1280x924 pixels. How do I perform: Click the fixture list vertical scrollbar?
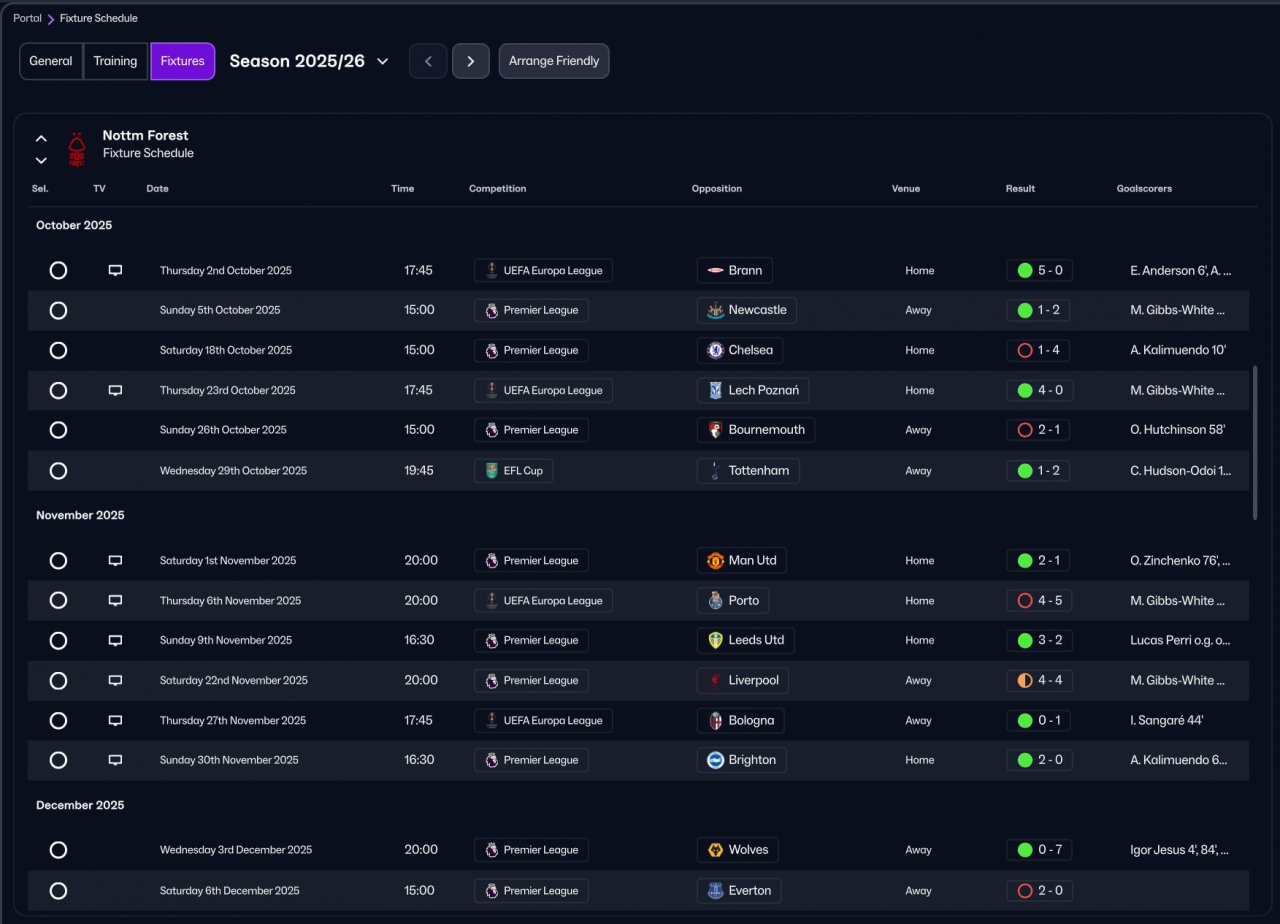[x=1255, y=442]
